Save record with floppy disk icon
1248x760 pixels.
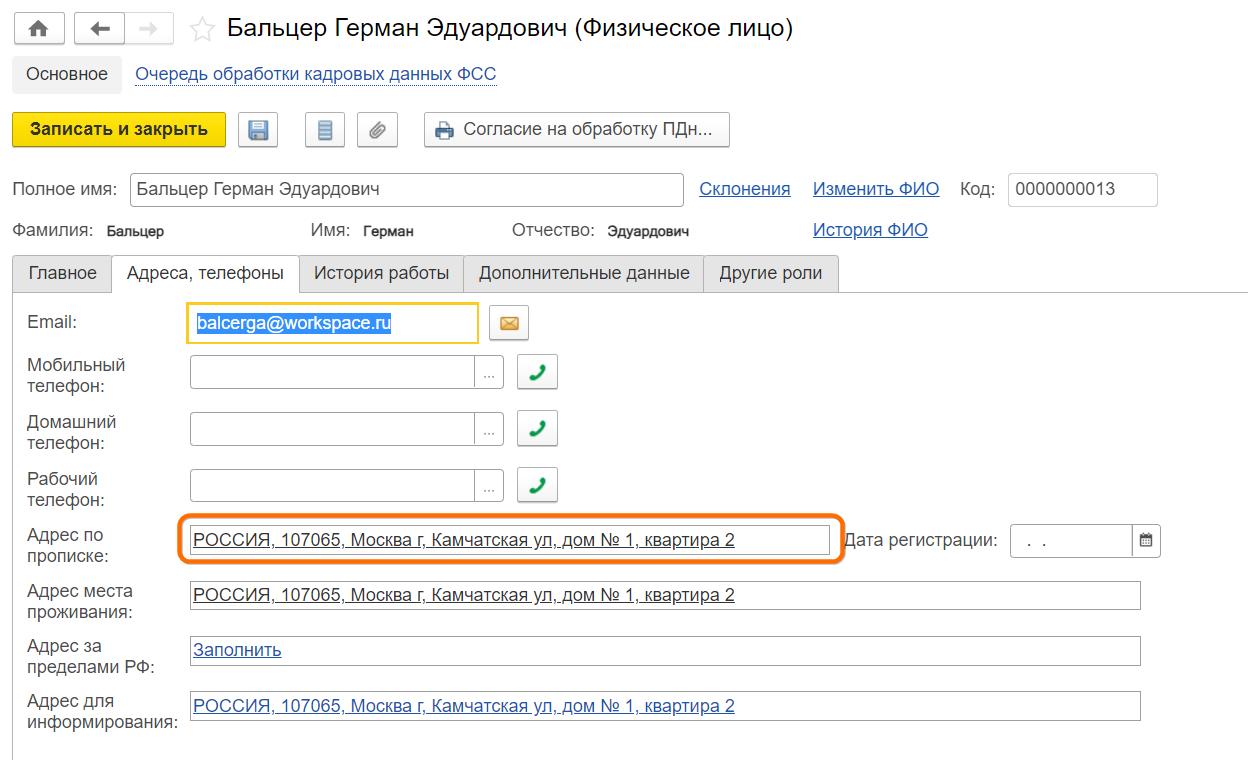coord(258,130)
